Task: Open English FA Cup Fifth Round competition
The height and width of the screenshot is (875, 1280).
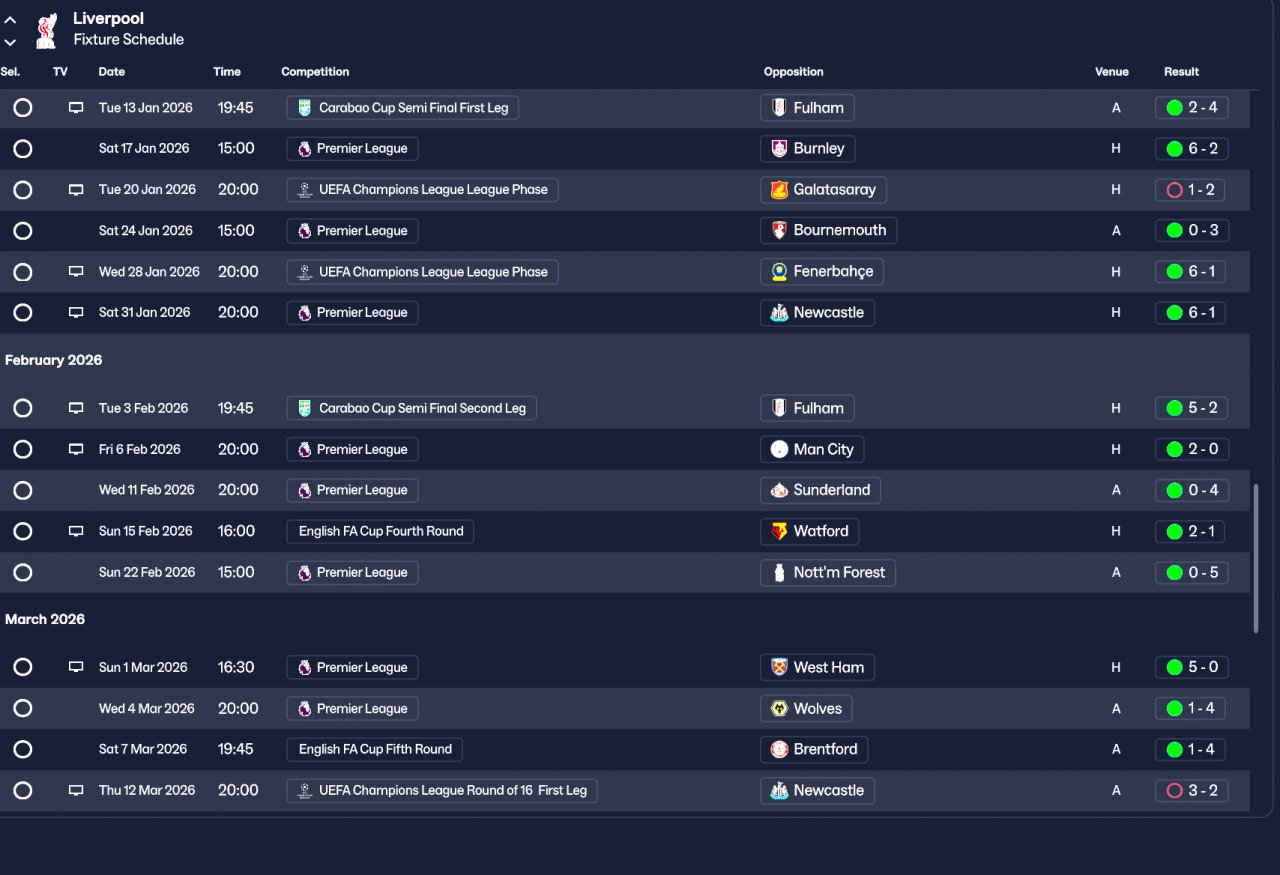Action: pyautogui.click(x=375, y=749)
